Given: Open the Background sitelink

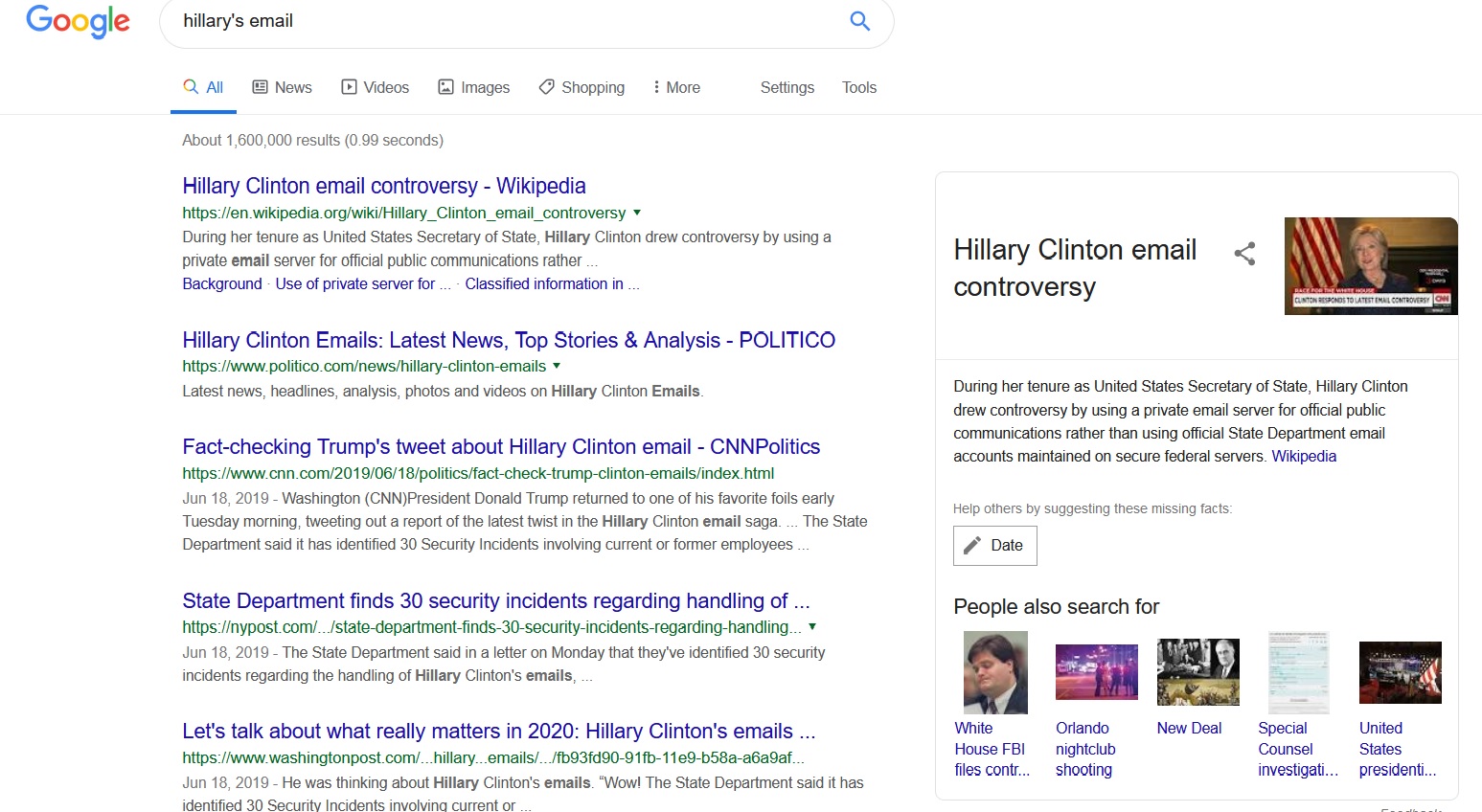Looking at the screenshot, I should point(222,284).
